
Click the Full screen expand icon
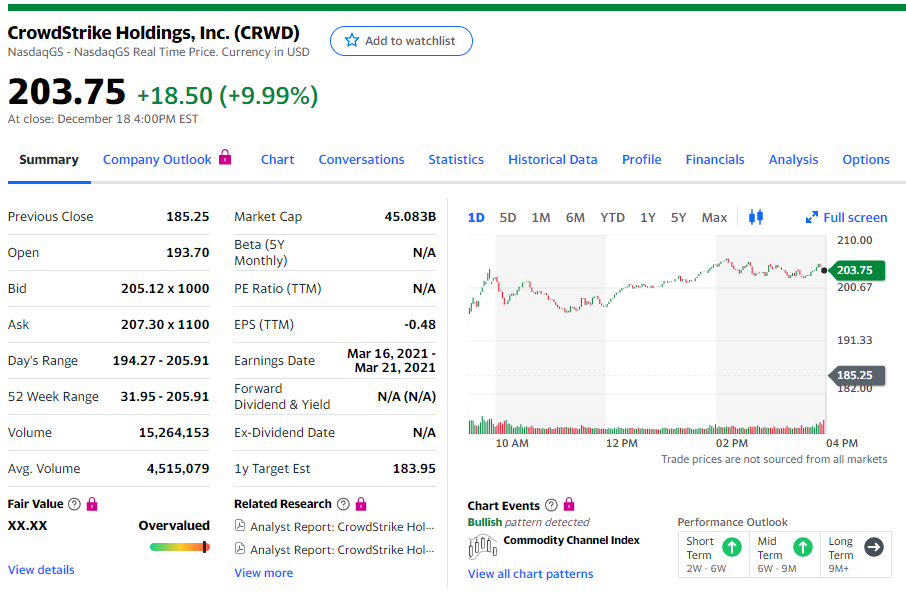click(x=812, y=217)
